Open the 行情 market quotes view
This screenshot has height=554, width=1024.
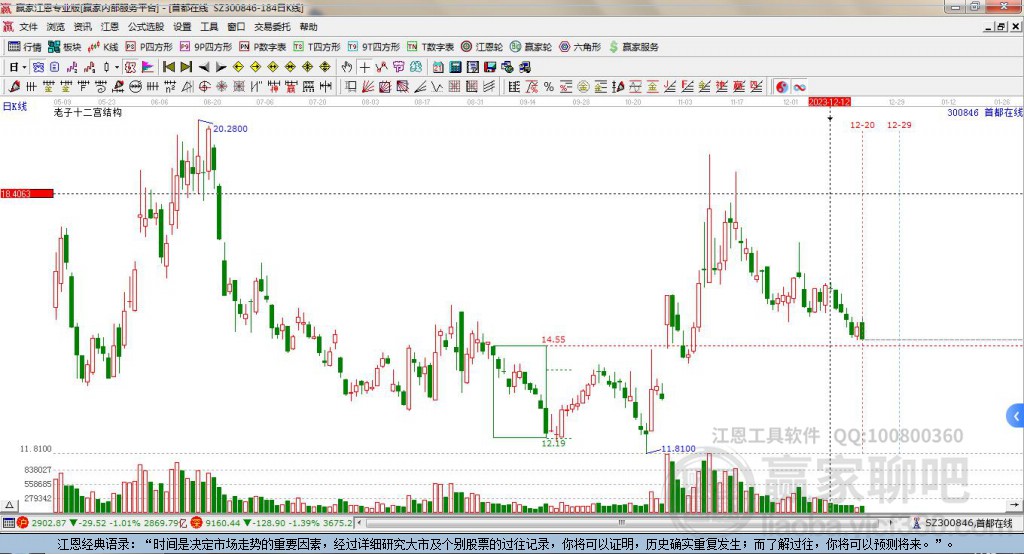point(24,47)
